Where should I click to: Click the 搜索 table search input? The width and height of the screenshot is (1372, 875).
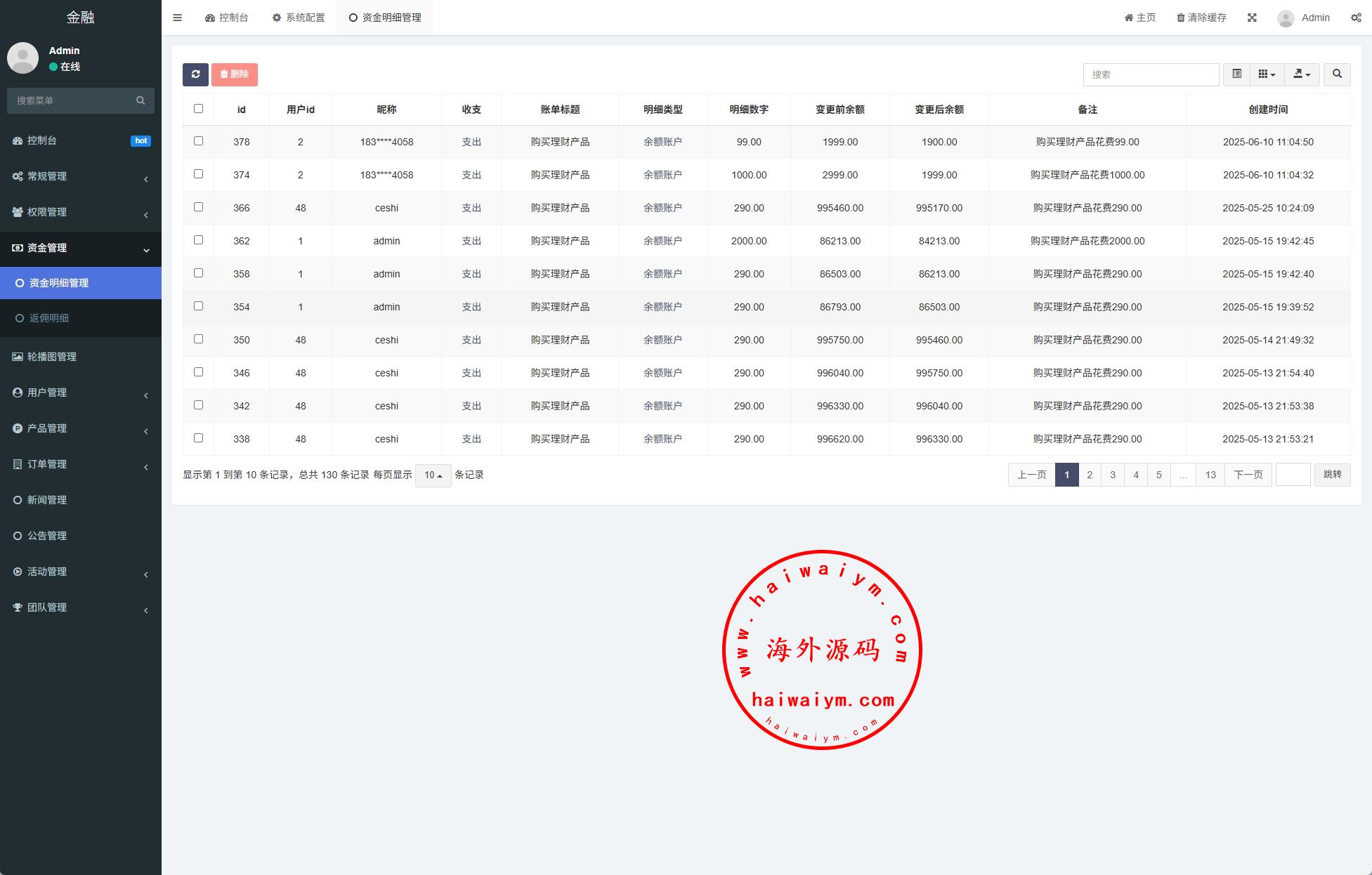pyautogui.click(x=1151, y=74)
